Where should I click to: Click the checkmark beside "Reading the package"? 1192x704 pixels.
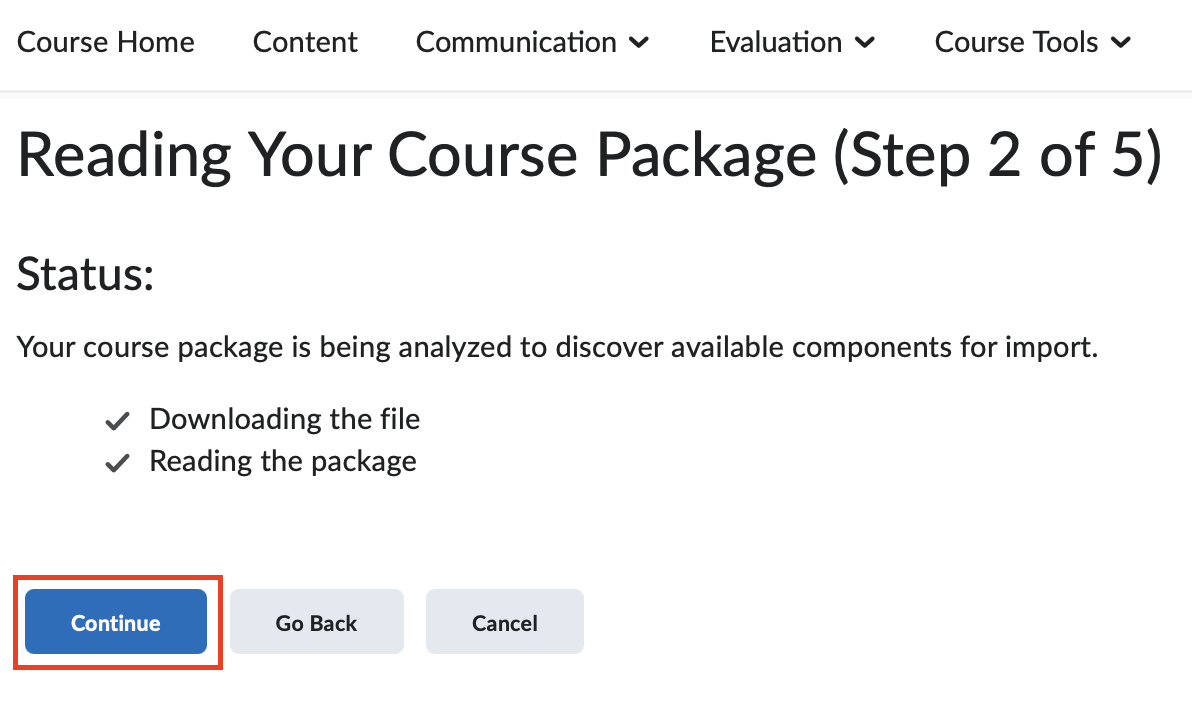pos(116,462)
